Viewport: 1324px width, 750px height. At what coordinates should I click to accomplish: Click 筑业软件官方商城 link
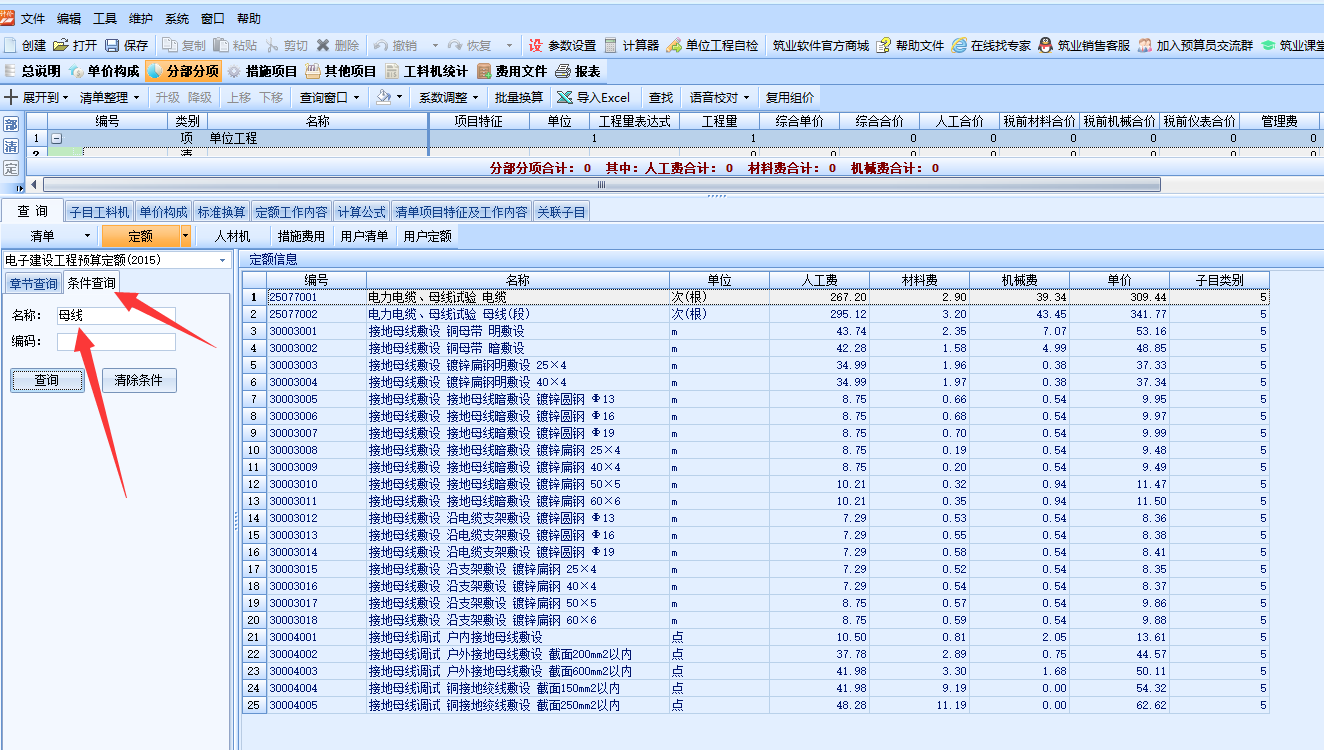(820, 45)
